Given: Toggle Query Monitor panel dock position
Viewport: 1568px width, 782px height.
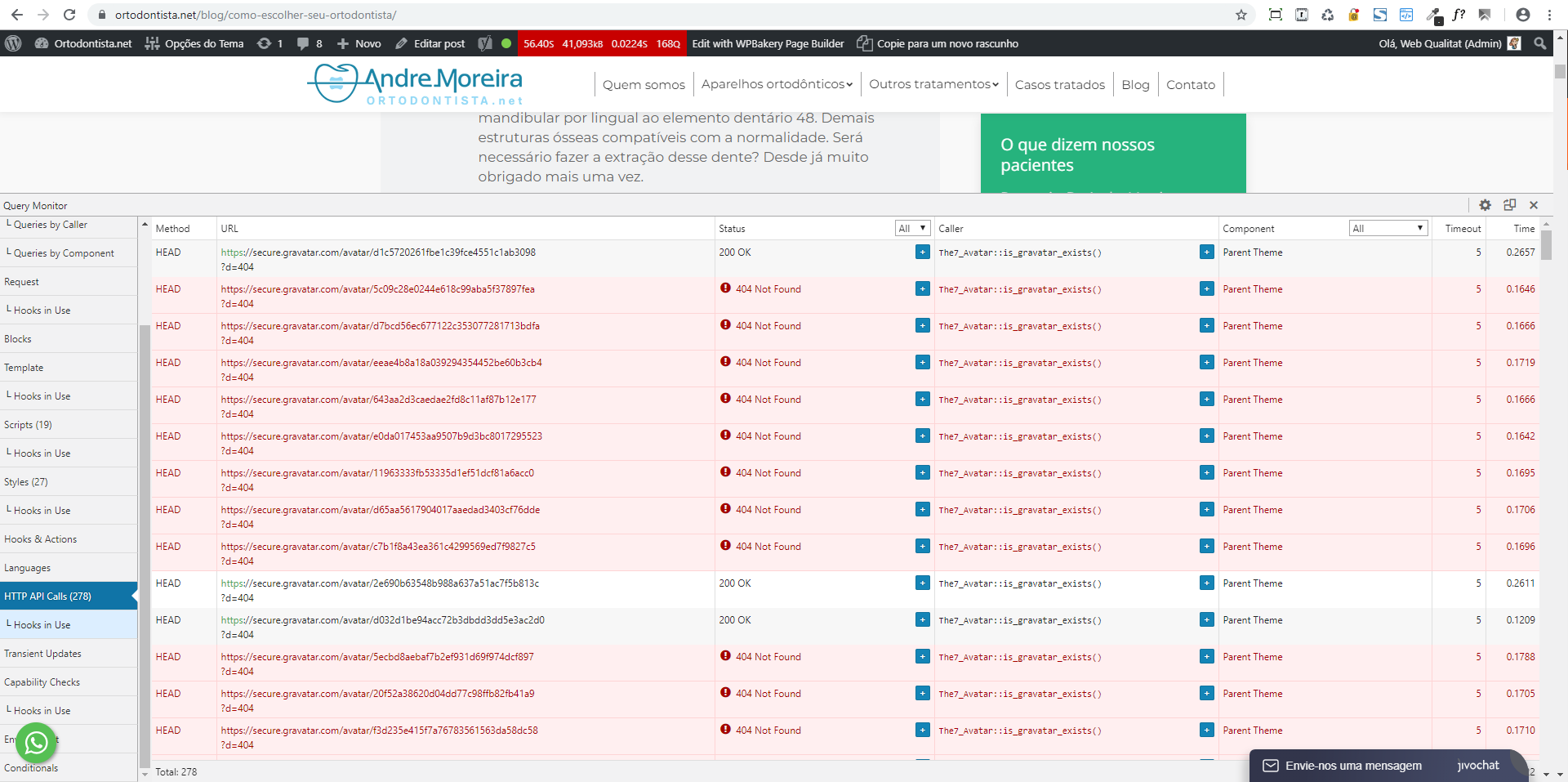Looking at the screenshot, I should click(x=1509, y=205).
